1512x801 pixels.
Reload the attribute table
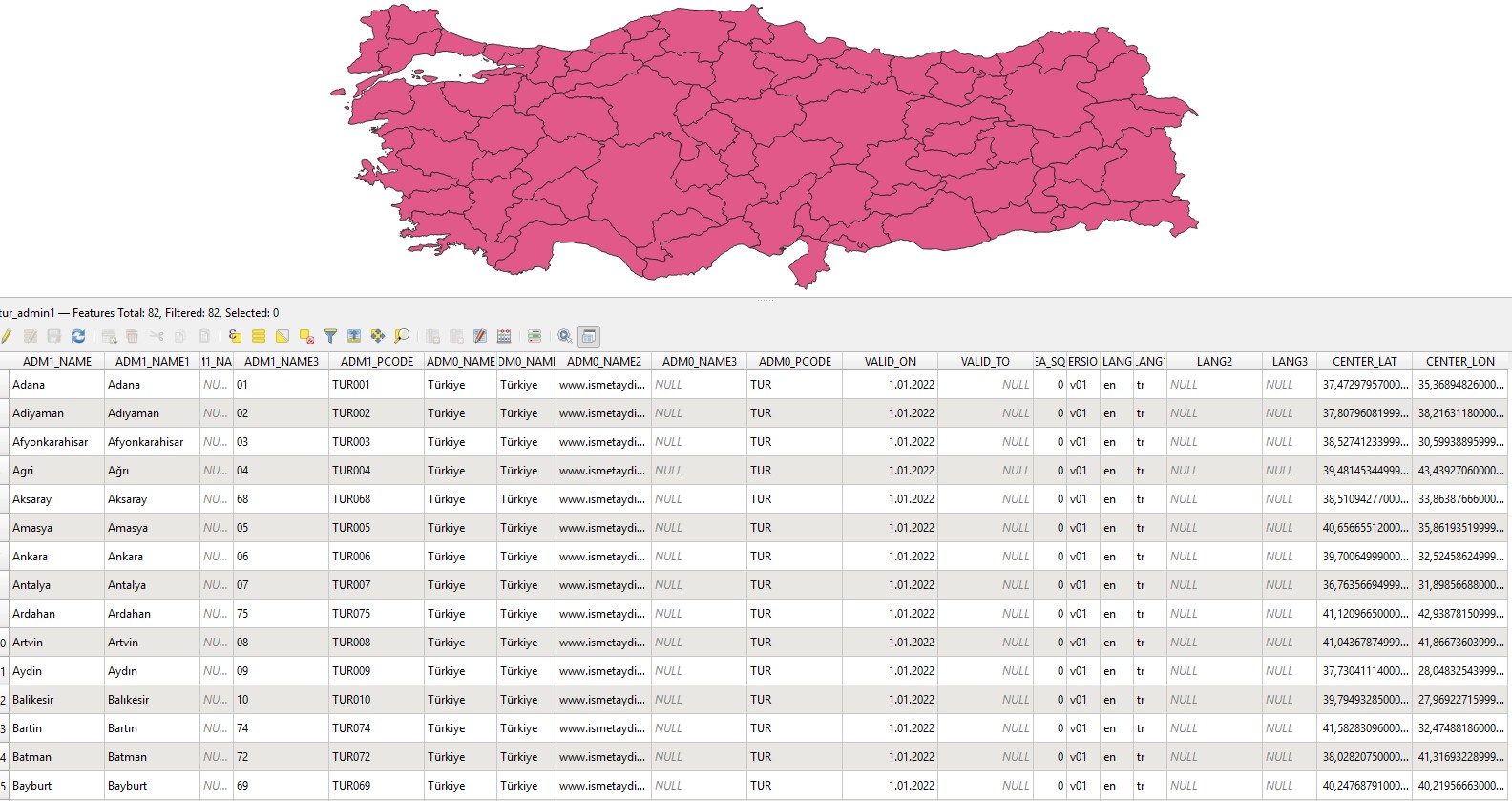[78, 336]
